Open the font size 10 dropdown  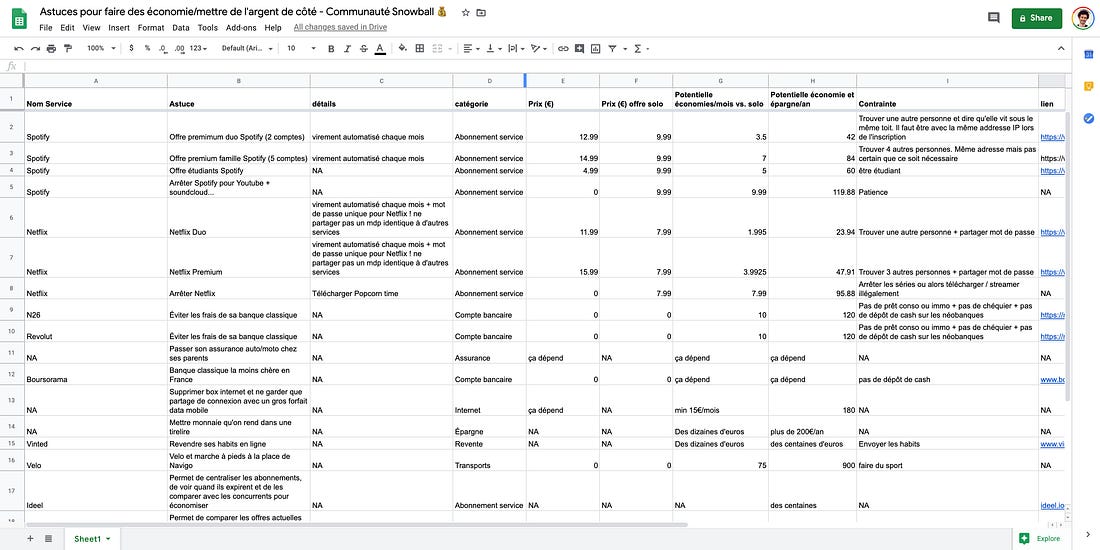tap(302, 48)
